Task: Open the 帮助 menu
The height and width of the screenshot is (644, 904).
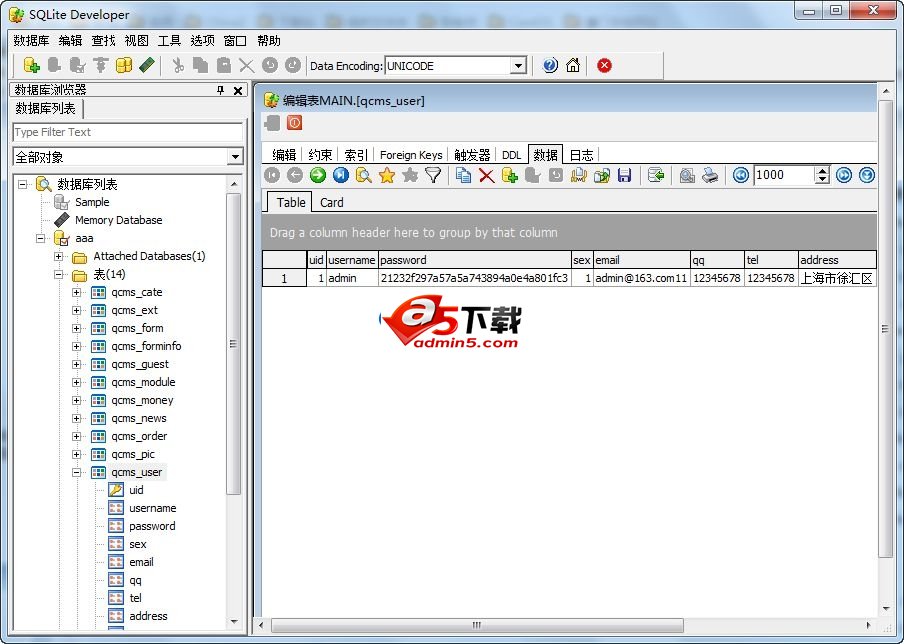Action: (269, 40)
